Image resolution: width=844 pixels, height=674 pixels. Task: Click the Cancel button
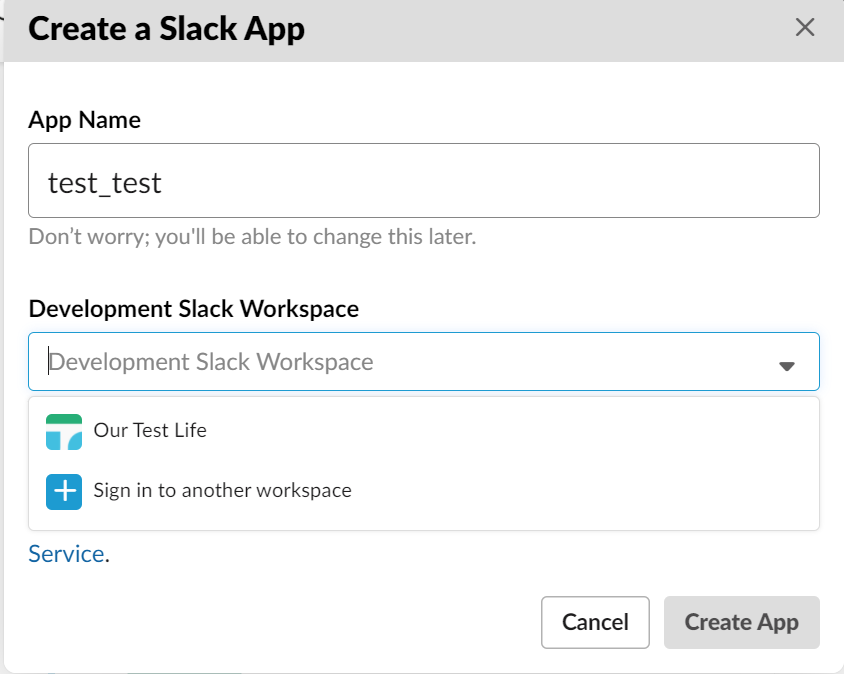click(x=595, y=622)
